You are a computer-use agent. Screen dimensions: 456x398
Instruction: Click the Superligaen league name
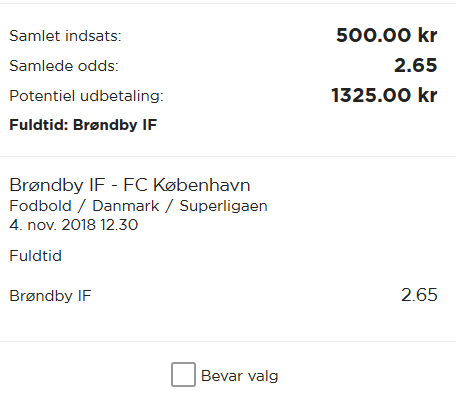[223, 206]
